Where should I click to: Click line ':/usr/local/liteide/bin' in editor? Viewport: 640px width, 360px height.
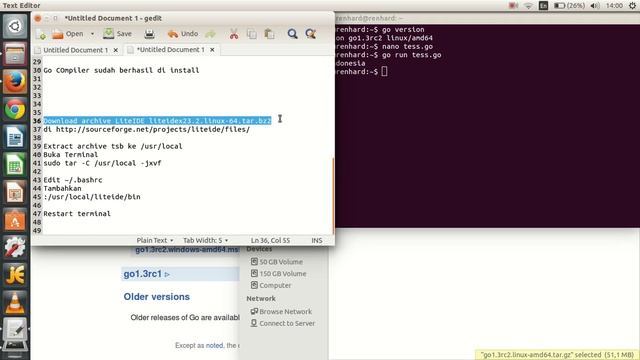tap(92, 197)
